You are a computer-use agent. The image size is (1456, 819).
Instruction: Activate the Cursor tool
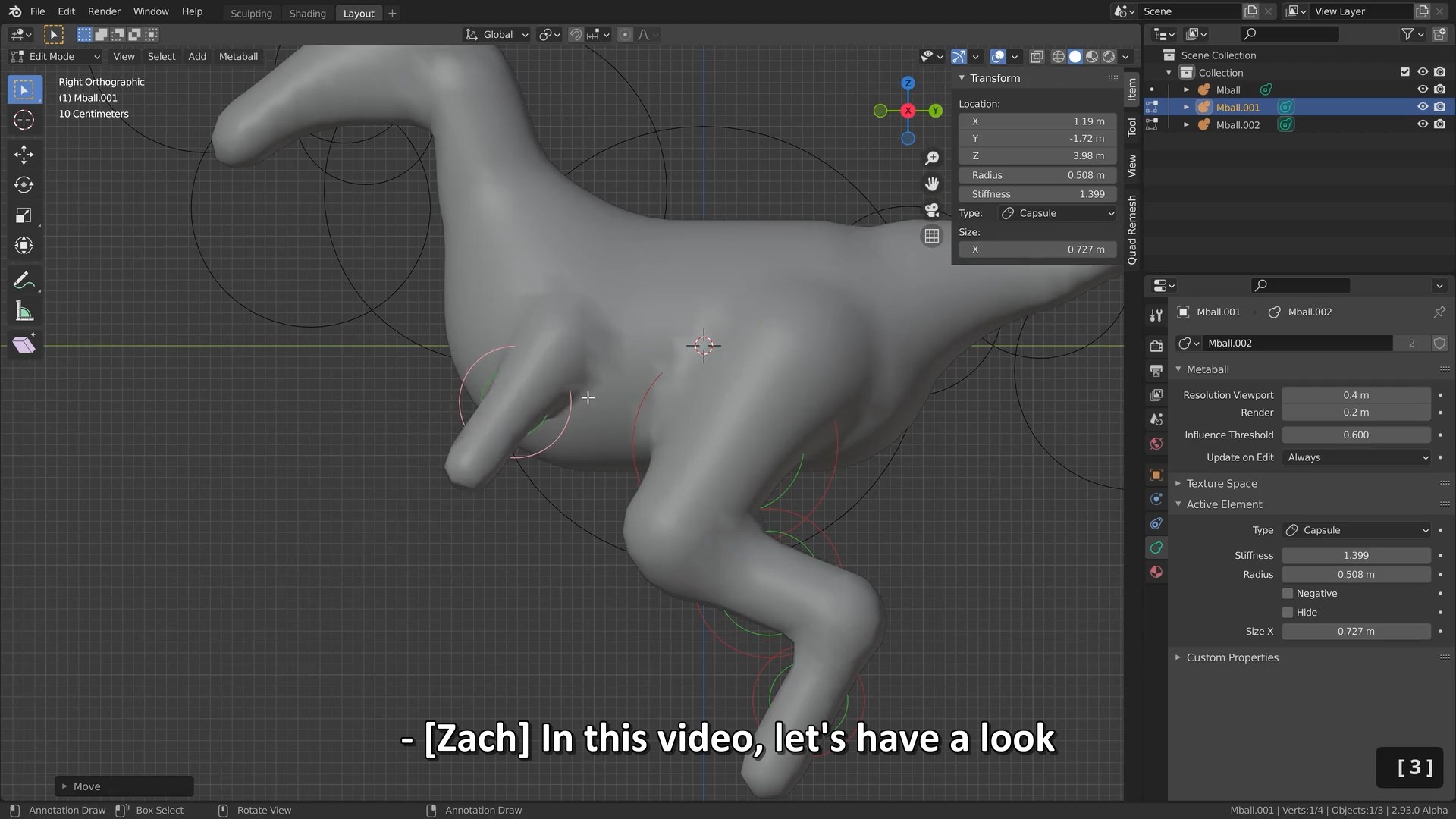point(24,120)
